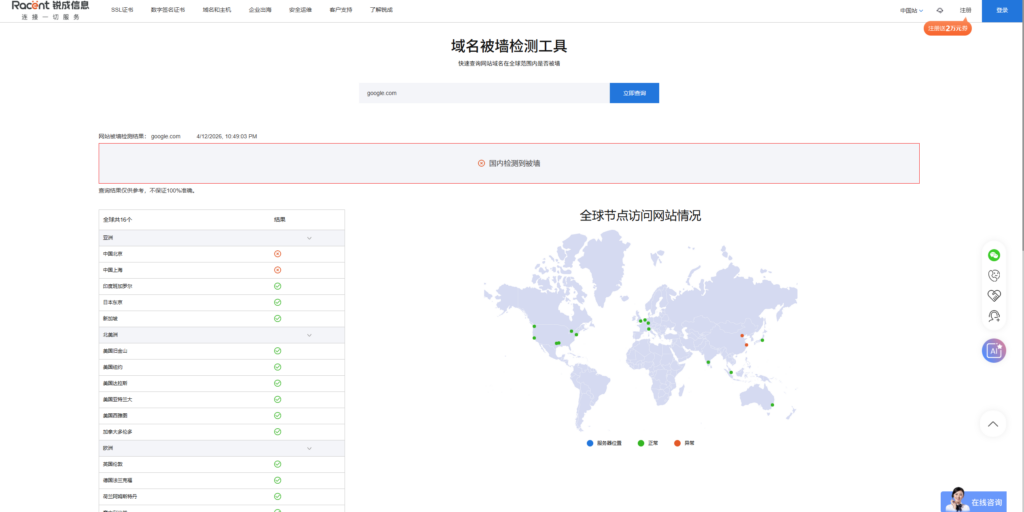
Task: Open the 中国站 site dropdown
Action: click(x=910, y=10)
